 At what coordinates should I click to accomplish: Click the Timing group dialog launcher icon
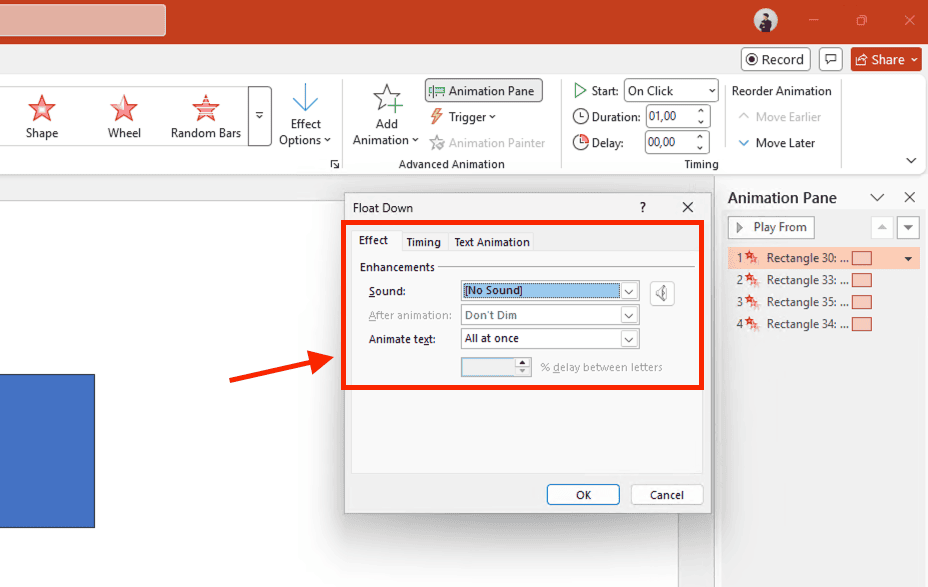tap(334, 163)
